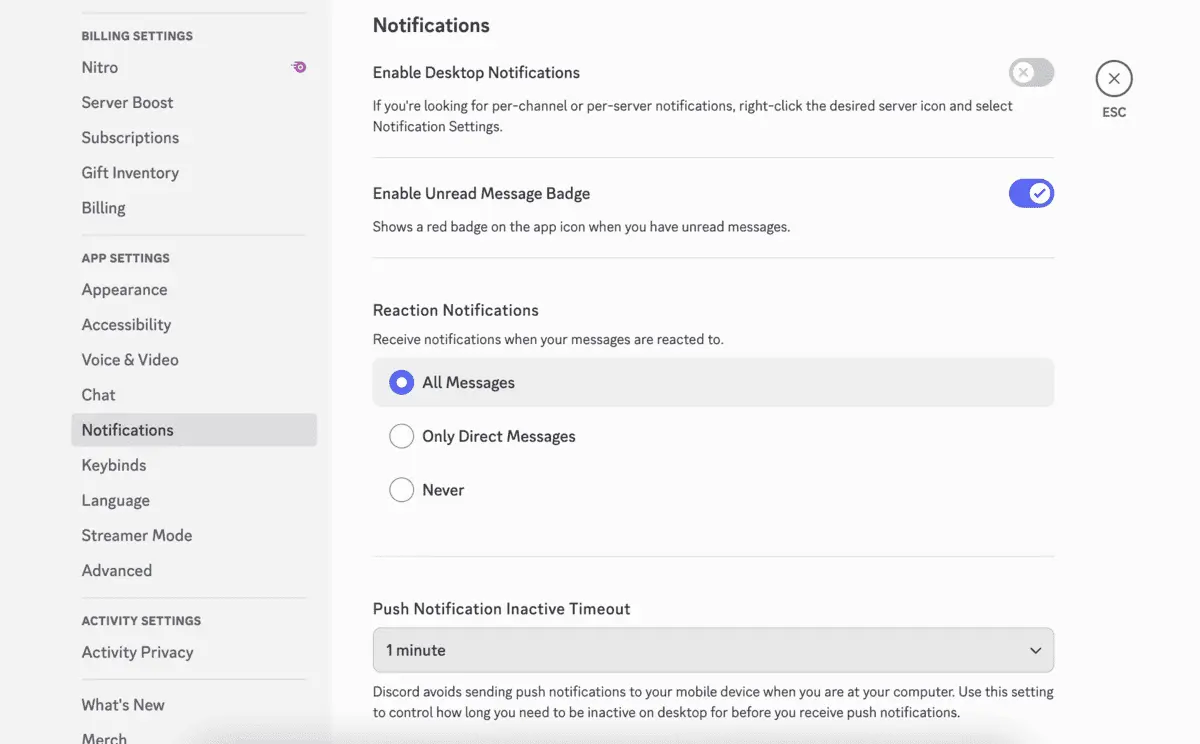
Task: Expand the 1 minute timeout selector
Action: tap(1036, 650)
